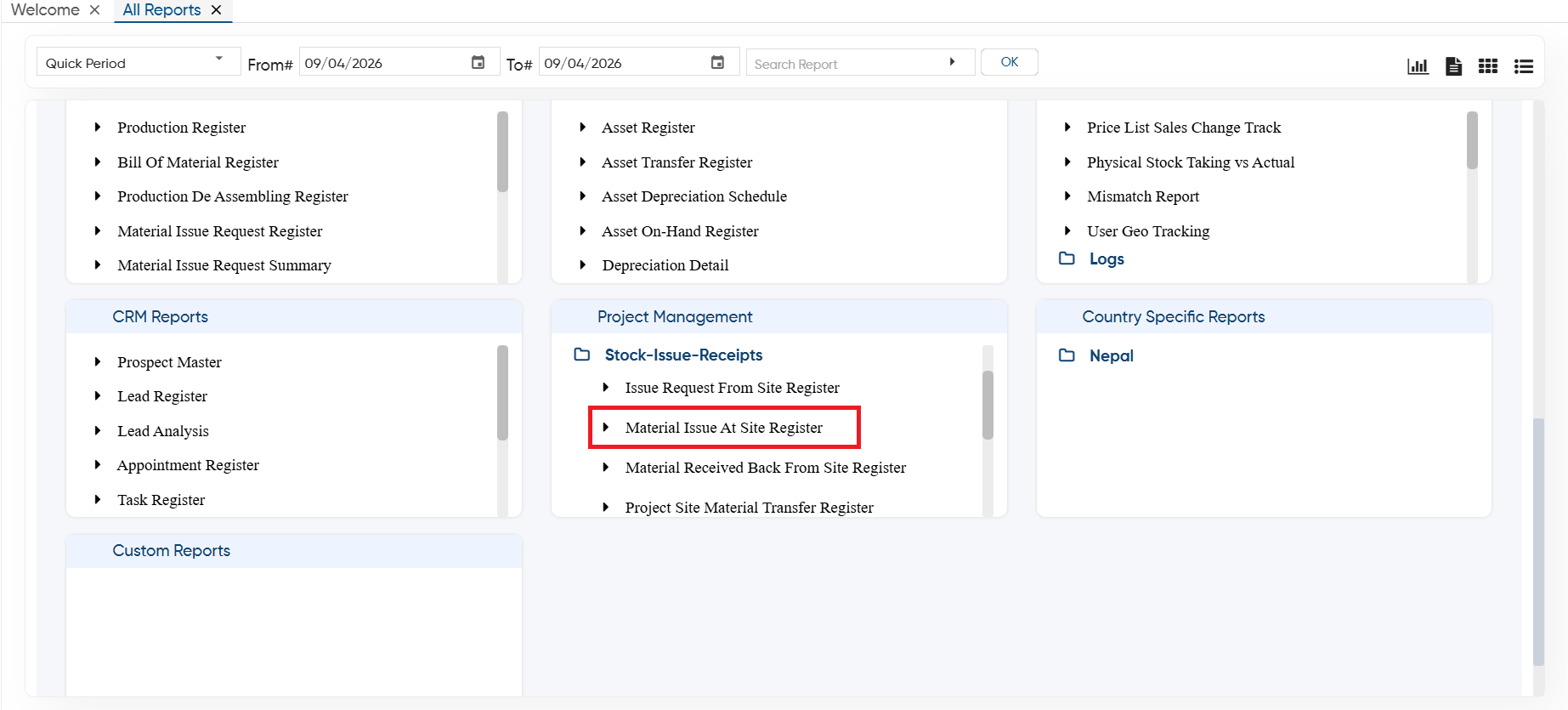Open Asset Depreciation Schedule report

(x=694, y=196)
